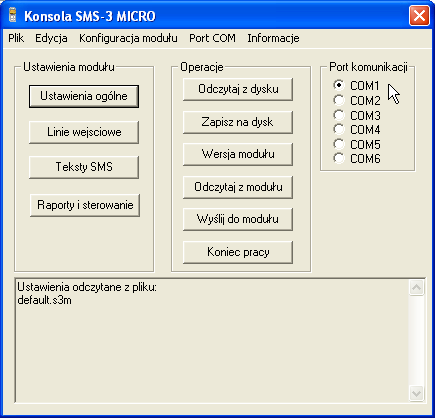This screenshot has height=418, width=435.
Task: Select the COM6 radio button
Action: click(339, 158)
